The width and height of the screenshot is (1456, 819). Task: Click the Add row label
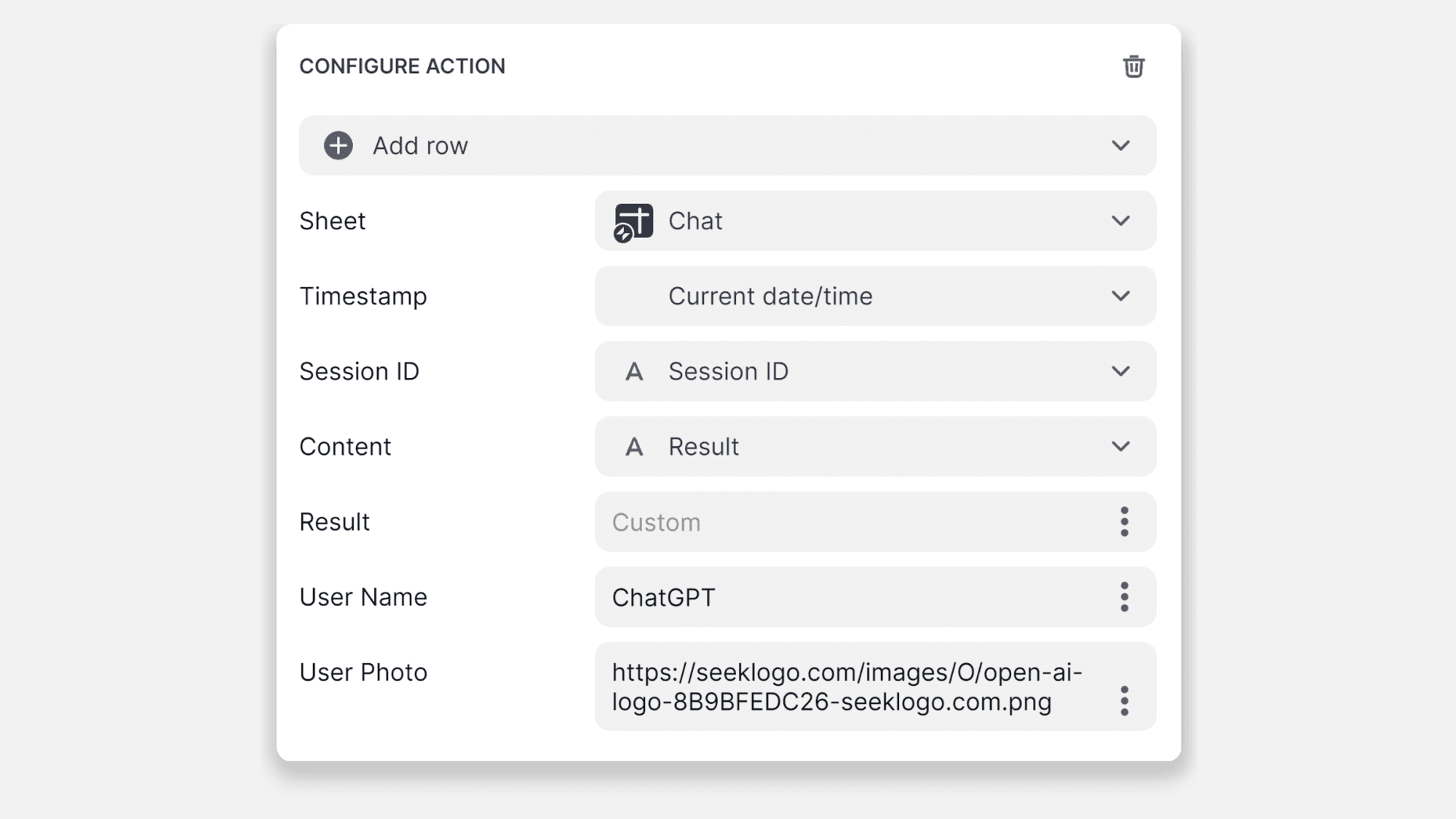click(x=420, y=146)
